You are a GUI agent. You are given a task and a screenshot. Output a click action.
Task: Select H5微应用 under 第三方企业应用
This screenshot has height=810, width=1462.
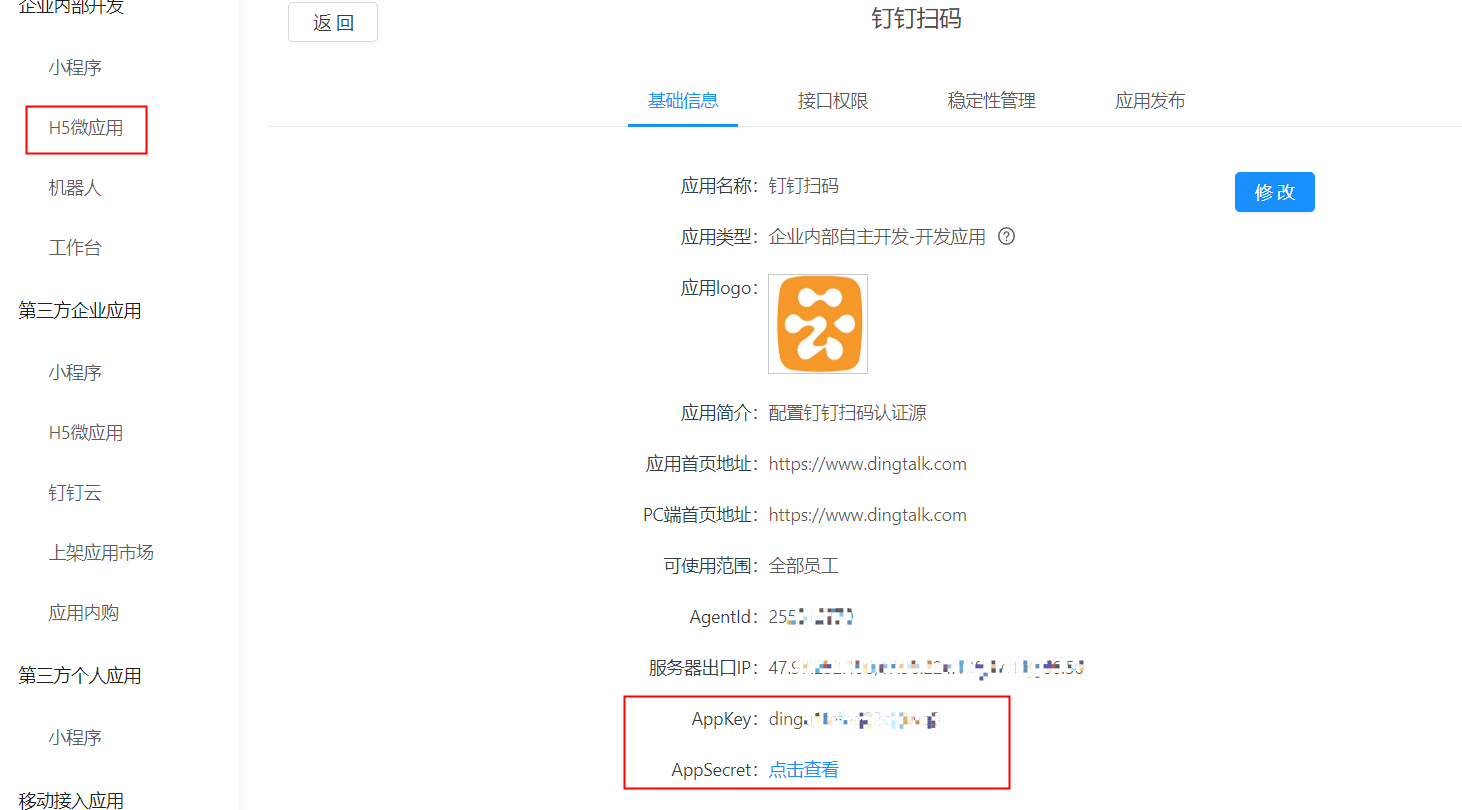click(86, 433)
